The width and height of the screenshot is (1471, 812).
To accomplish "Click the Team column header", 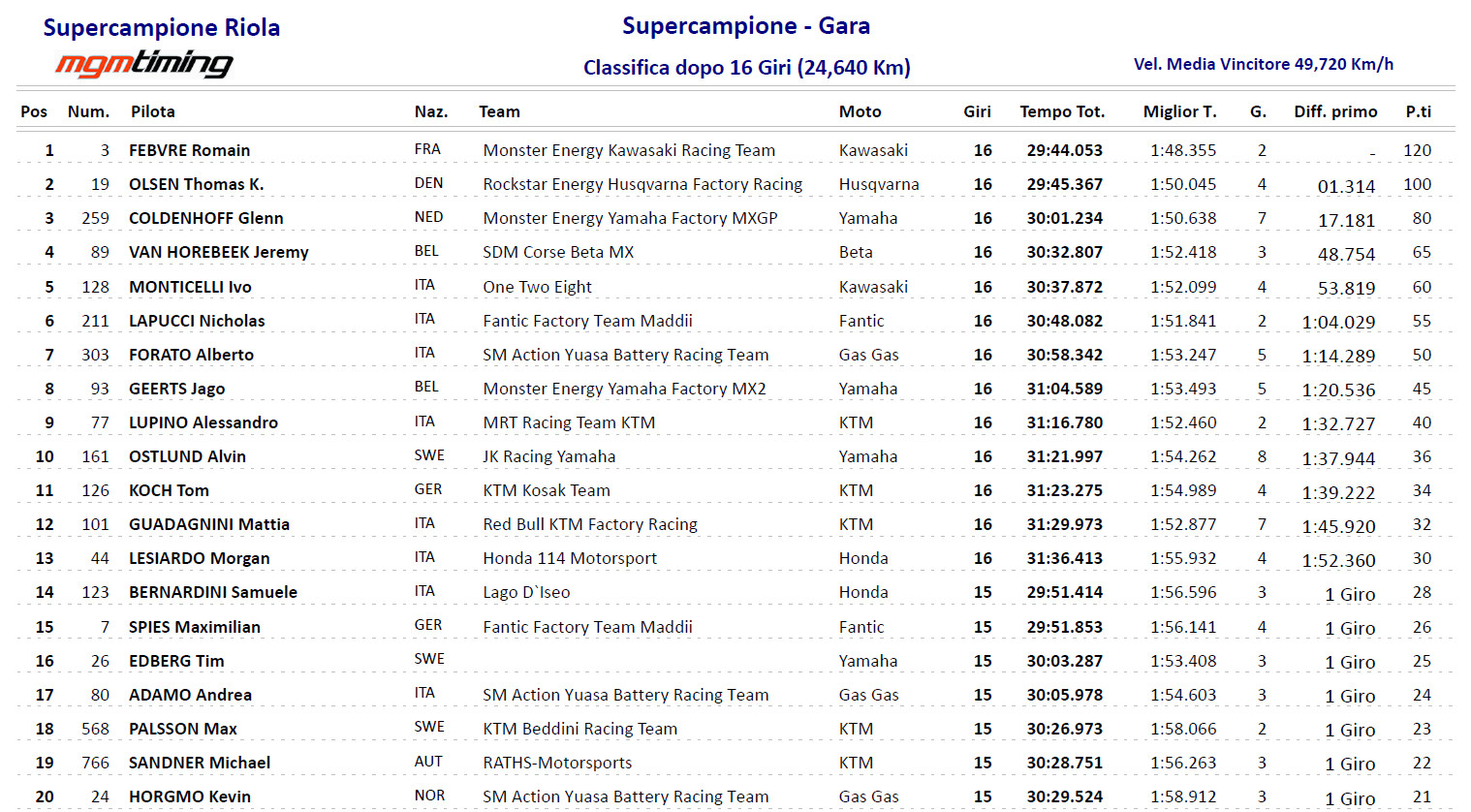I will coord(499,111).
